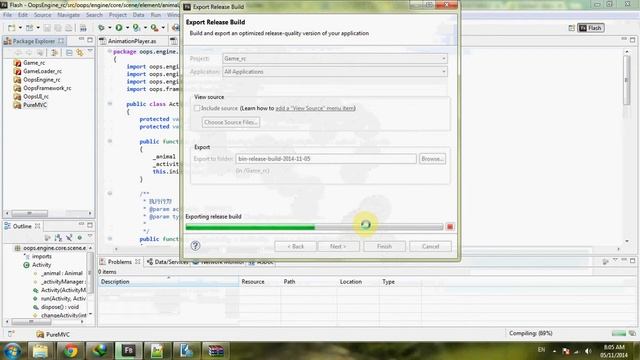640x360 pixels.
Task: Open the WinRAR taskbar icon
Action: click(215, 351)
